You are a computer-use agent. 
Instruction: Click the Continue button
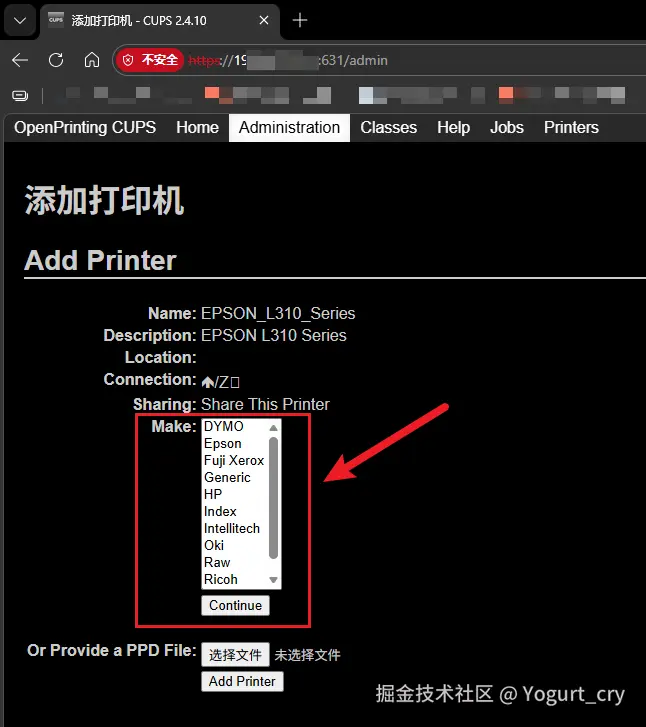click(x=235, y=606)
